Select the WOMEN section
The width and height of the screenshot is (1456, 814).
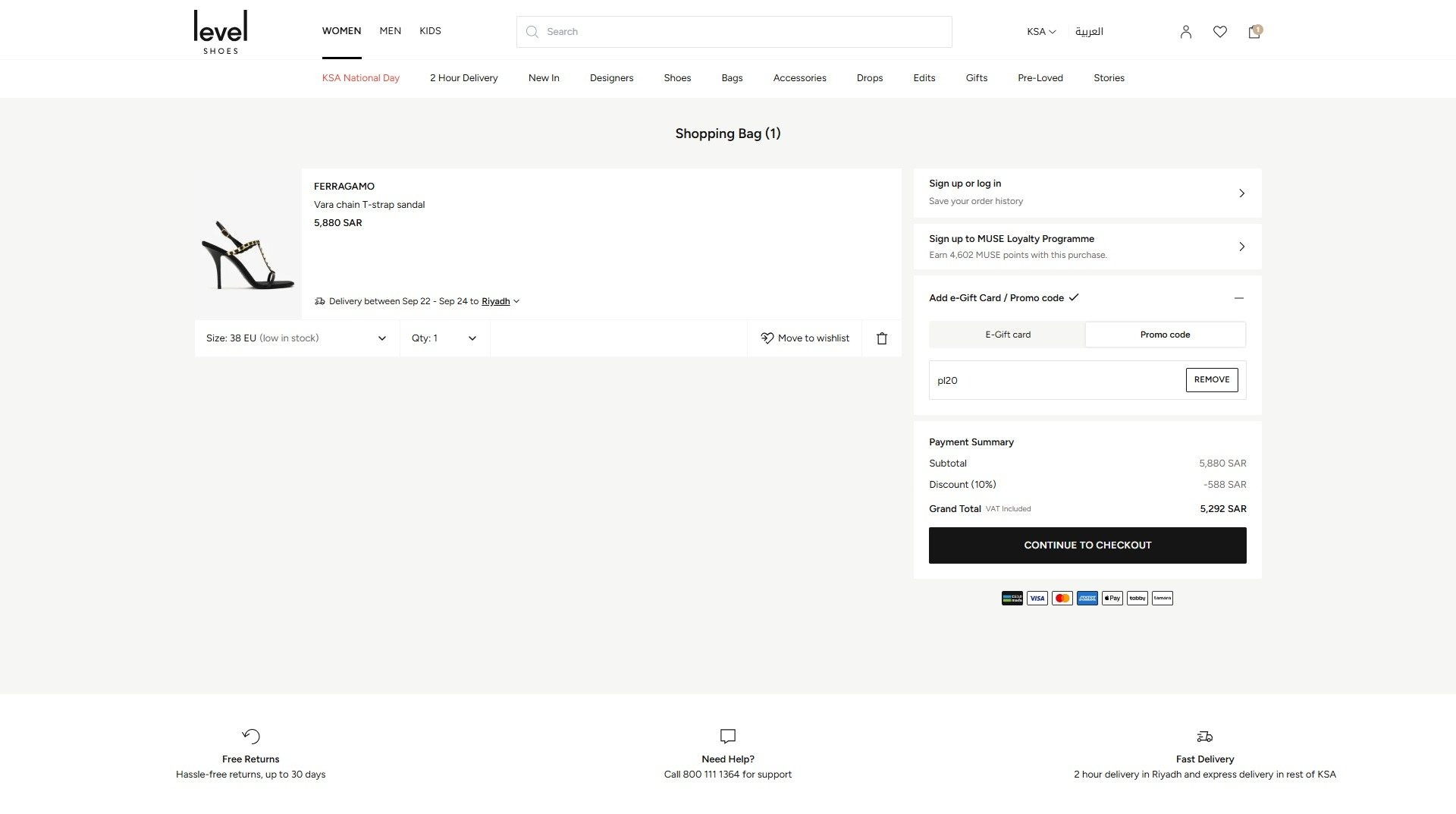click(x=341, y=31)
